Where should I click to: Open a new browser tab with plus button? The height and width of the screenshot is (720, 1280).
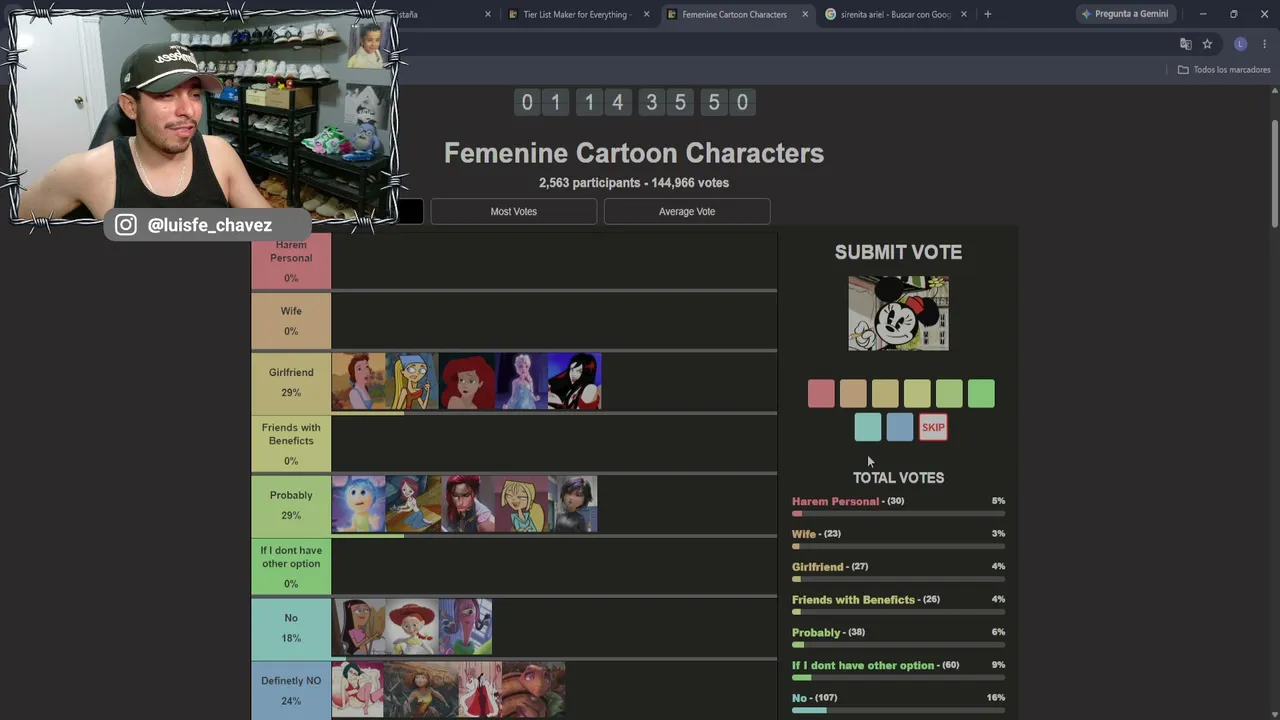[987, 14]
